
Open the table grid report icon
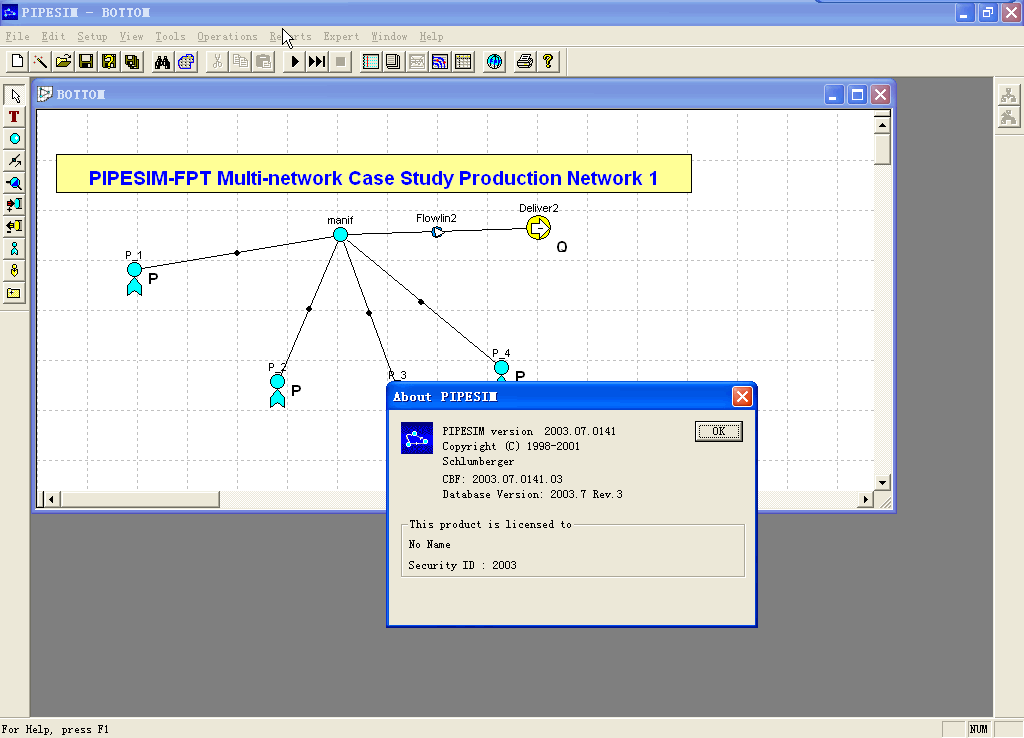point(463,62)
